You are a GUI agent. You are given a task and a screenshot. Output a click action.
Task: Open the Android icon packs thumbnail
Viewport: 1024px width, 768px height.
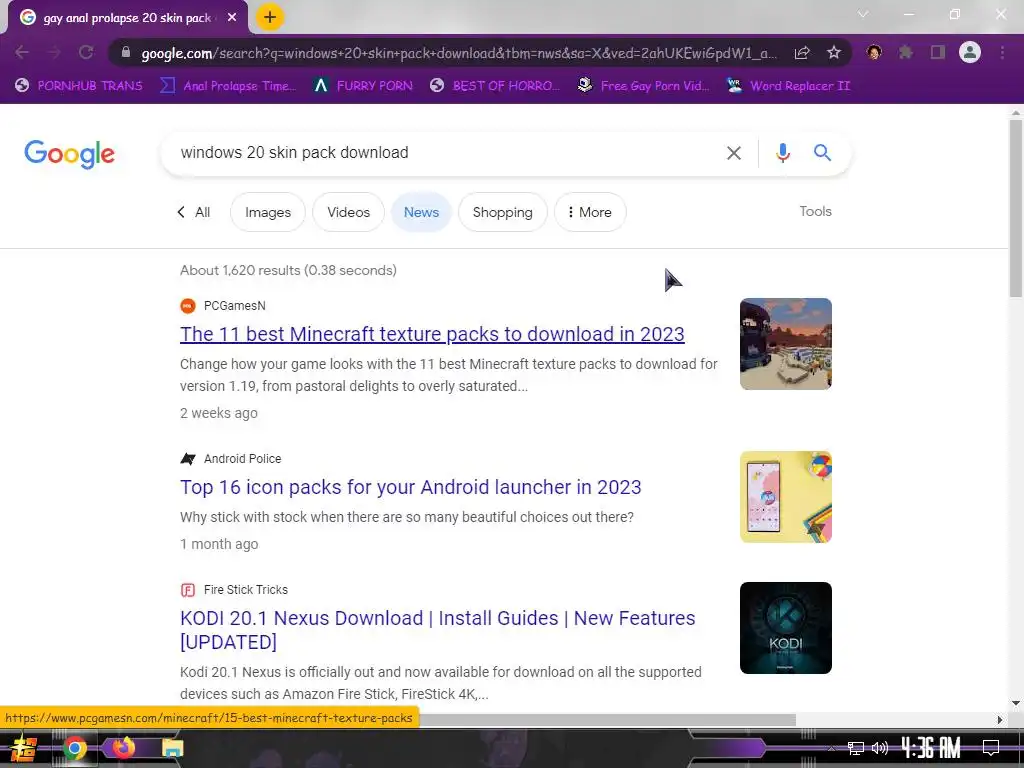pos(786,497)
